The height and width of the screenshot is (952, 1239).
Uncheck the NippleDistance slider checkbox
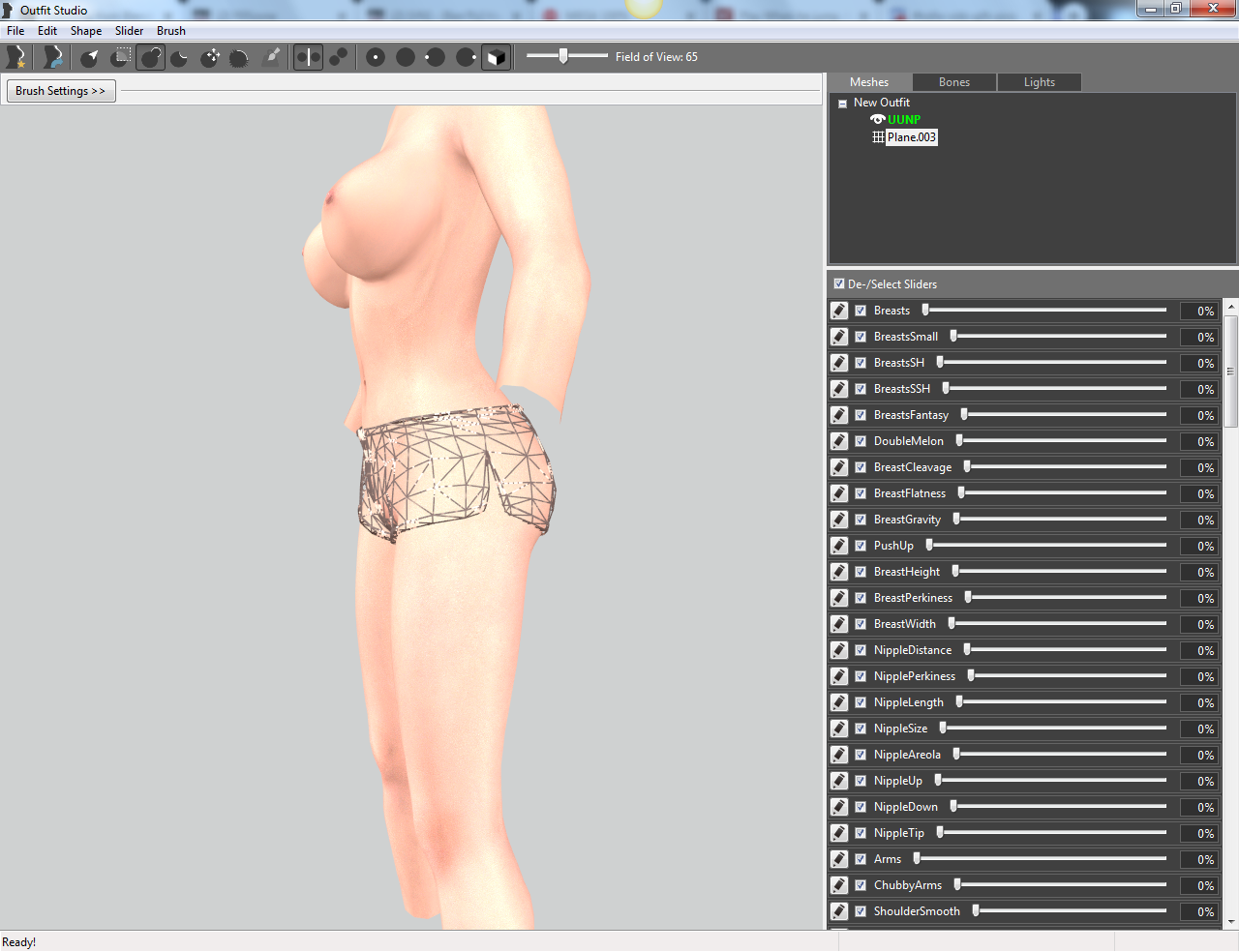(861, 650)
